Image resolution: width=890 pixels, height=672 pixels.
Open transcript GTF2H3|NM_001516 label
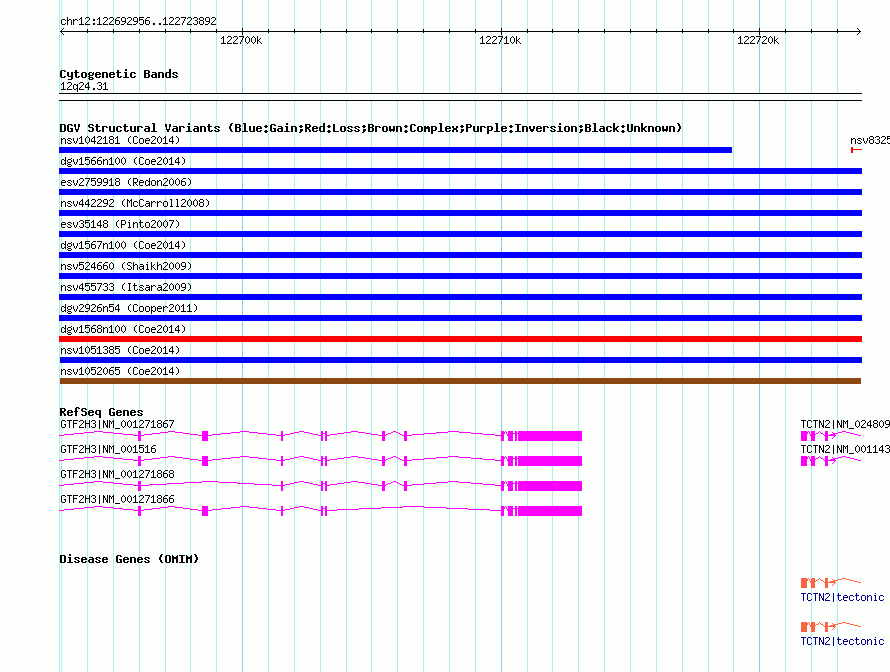(108, 450)
